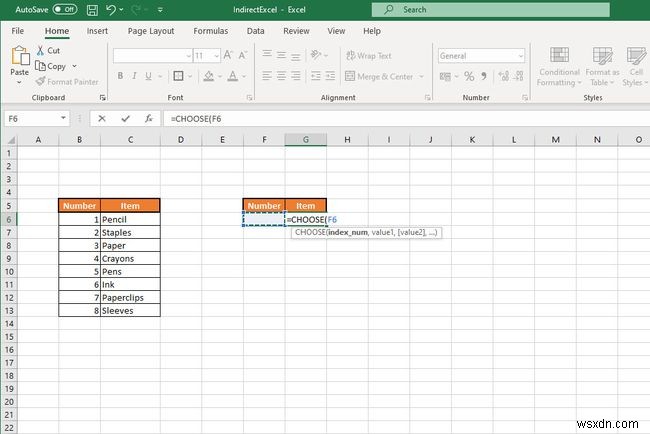The height and width of the screenshot is (434, 650).
Task: Align text left
Action: pyautogui.click(x=267, y=76)
